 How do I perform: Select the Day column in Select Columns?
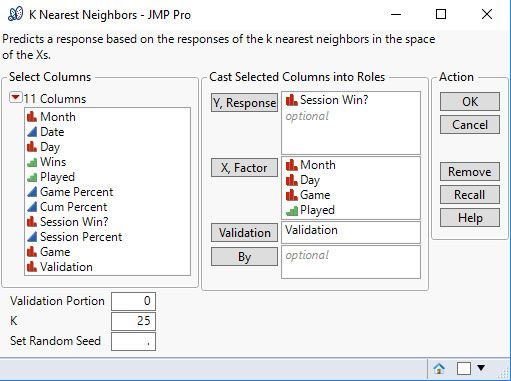coord(50,147)
